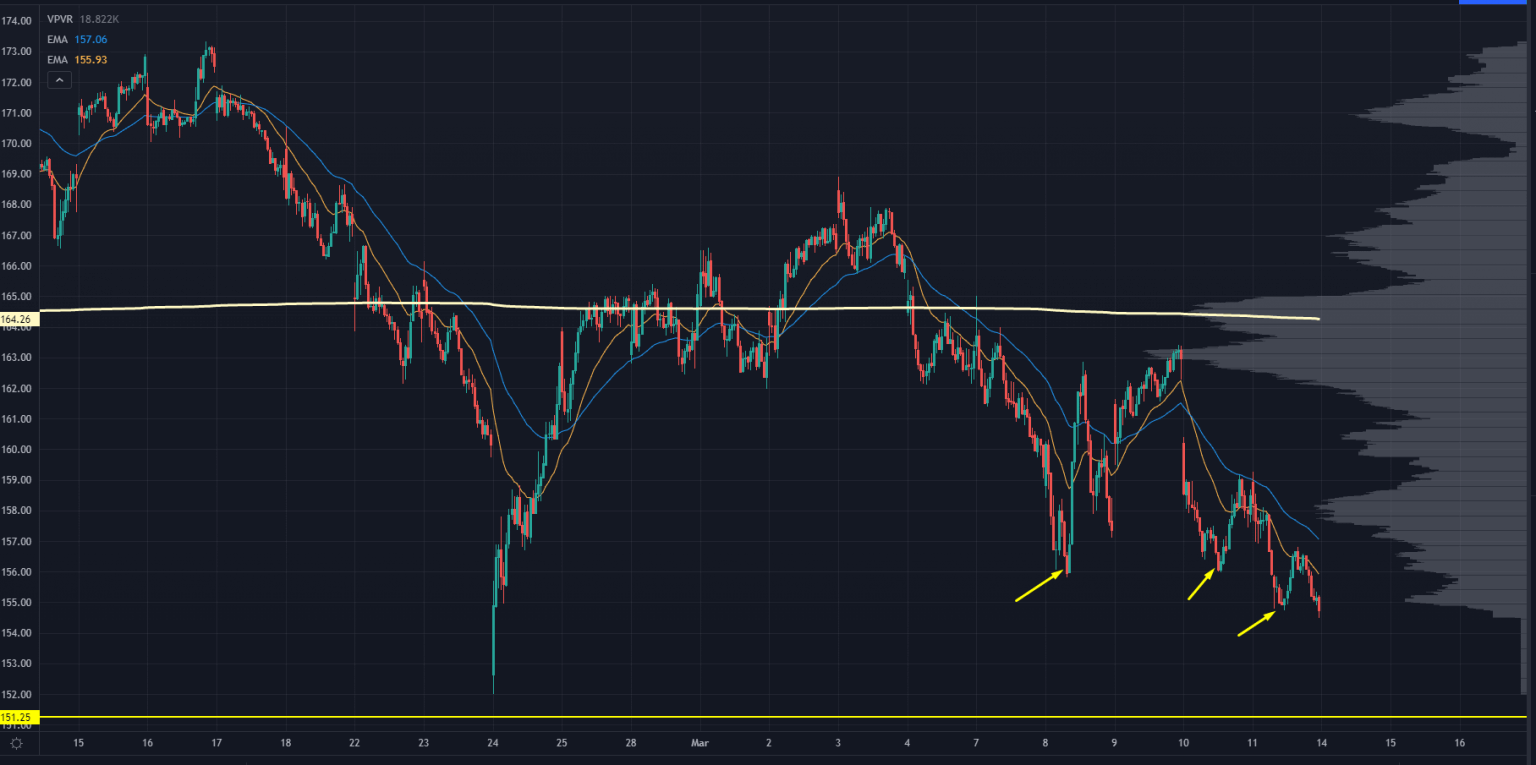Collapse the indicator legend with the chevron button
The width and height of the screenshot is (1536, 765).
click(x=58, y=80)
